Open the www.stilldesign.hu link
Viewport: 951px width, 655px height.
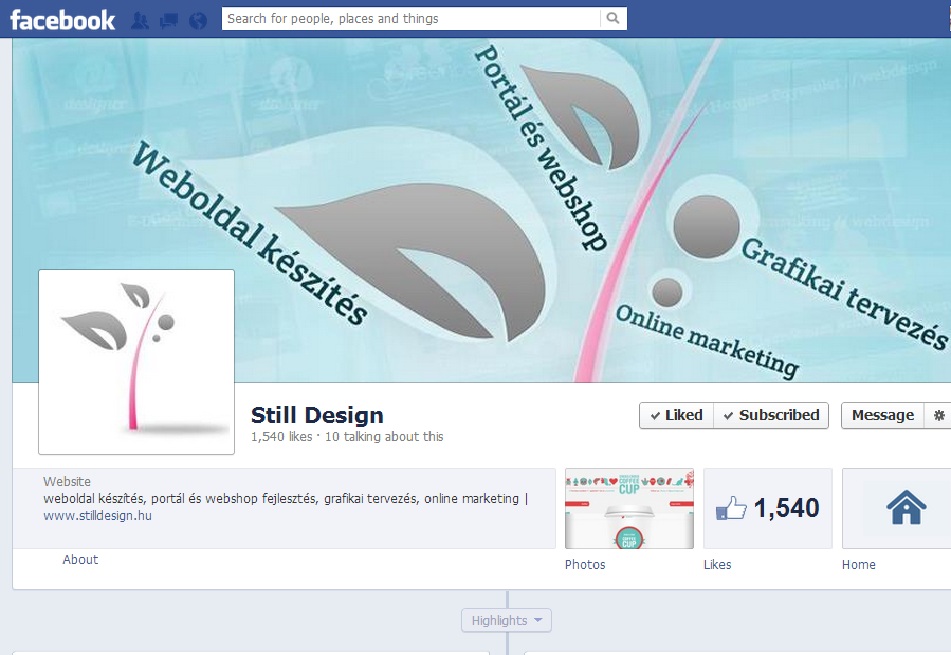coord(97,516)
